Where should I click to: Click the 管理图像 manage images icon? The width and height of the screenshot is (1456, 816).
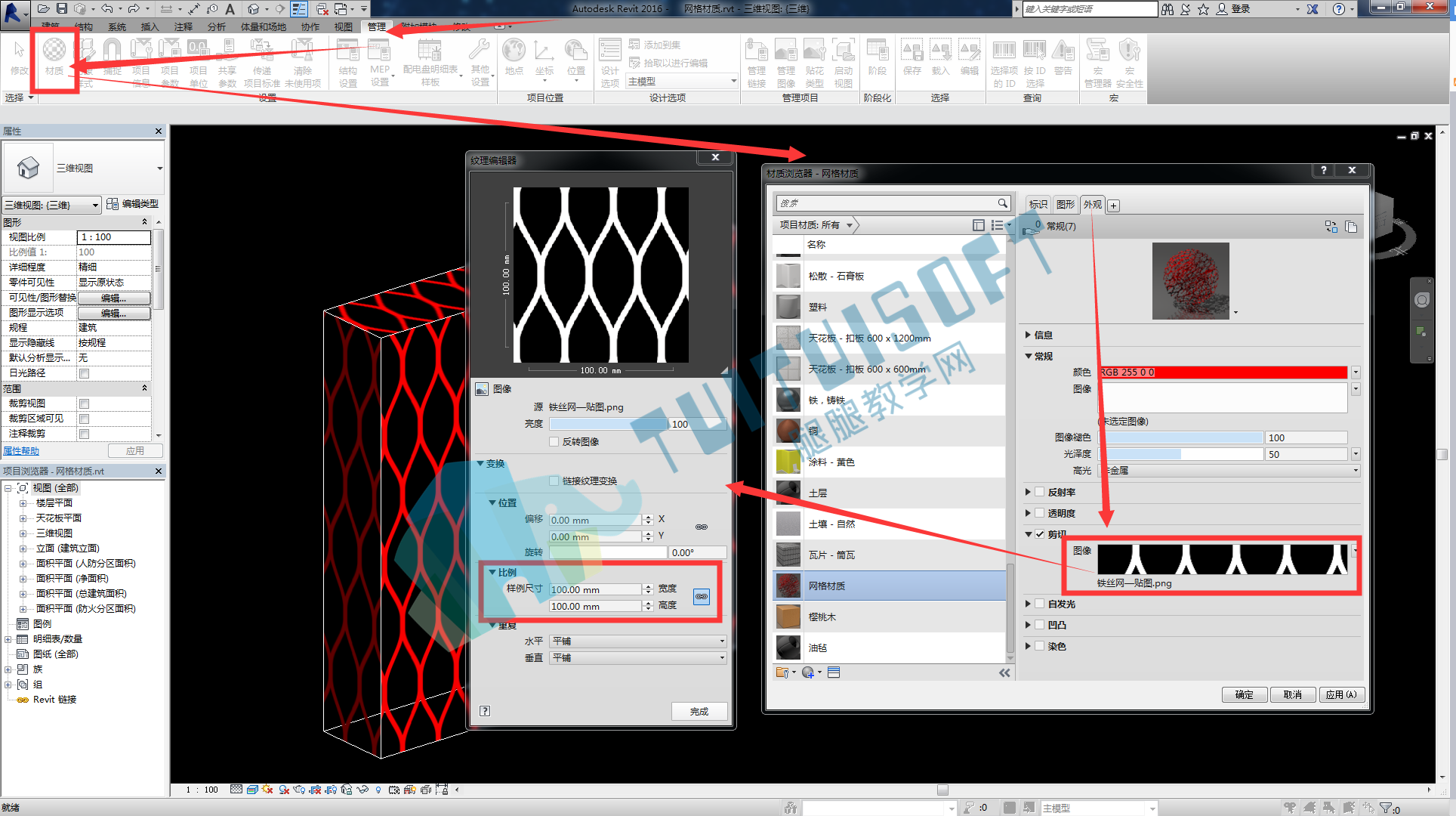(x=786, y=63)
